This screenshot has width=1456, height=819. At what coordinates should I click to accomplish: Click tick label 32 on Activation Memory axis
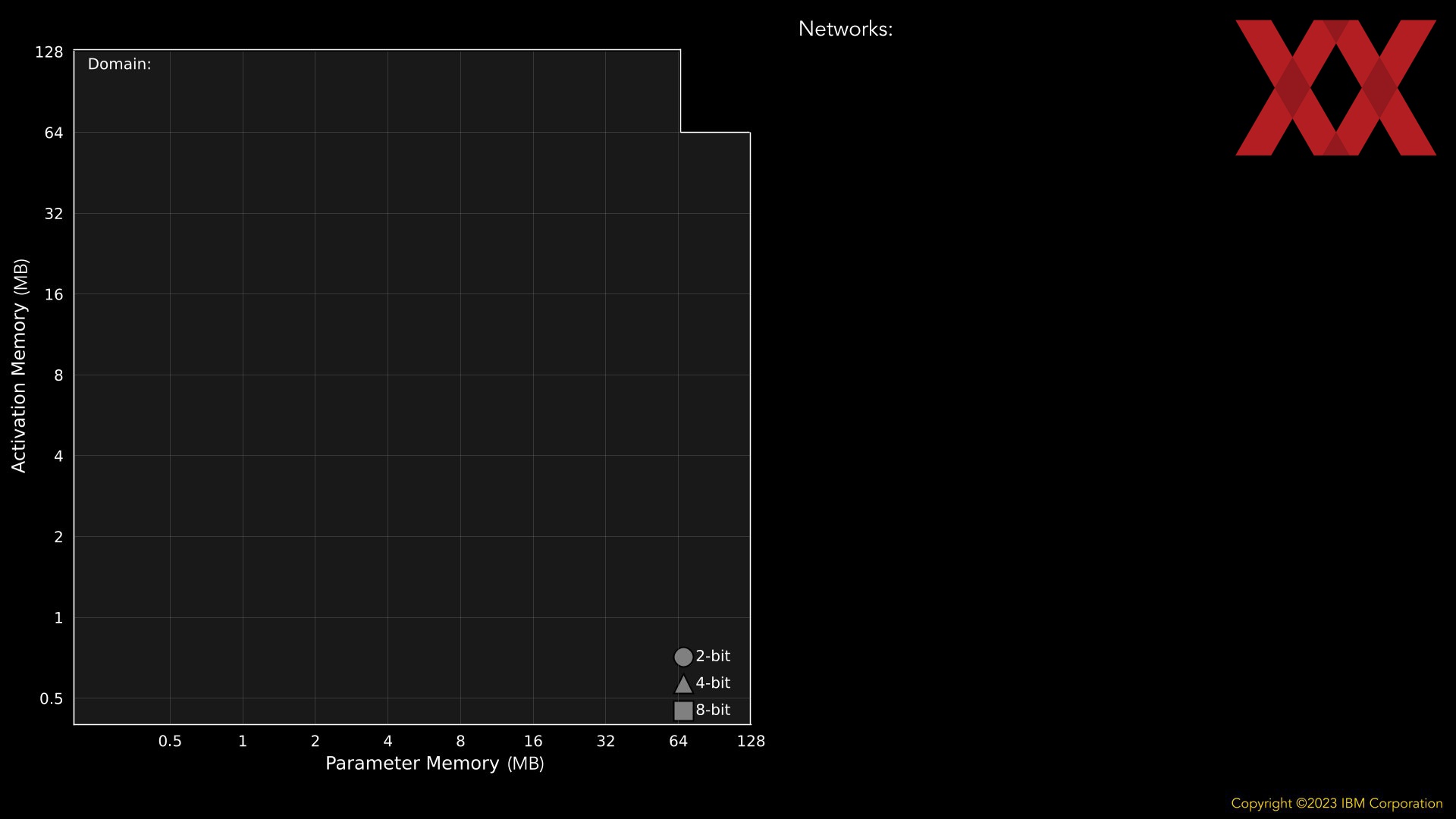click(54, 214)
